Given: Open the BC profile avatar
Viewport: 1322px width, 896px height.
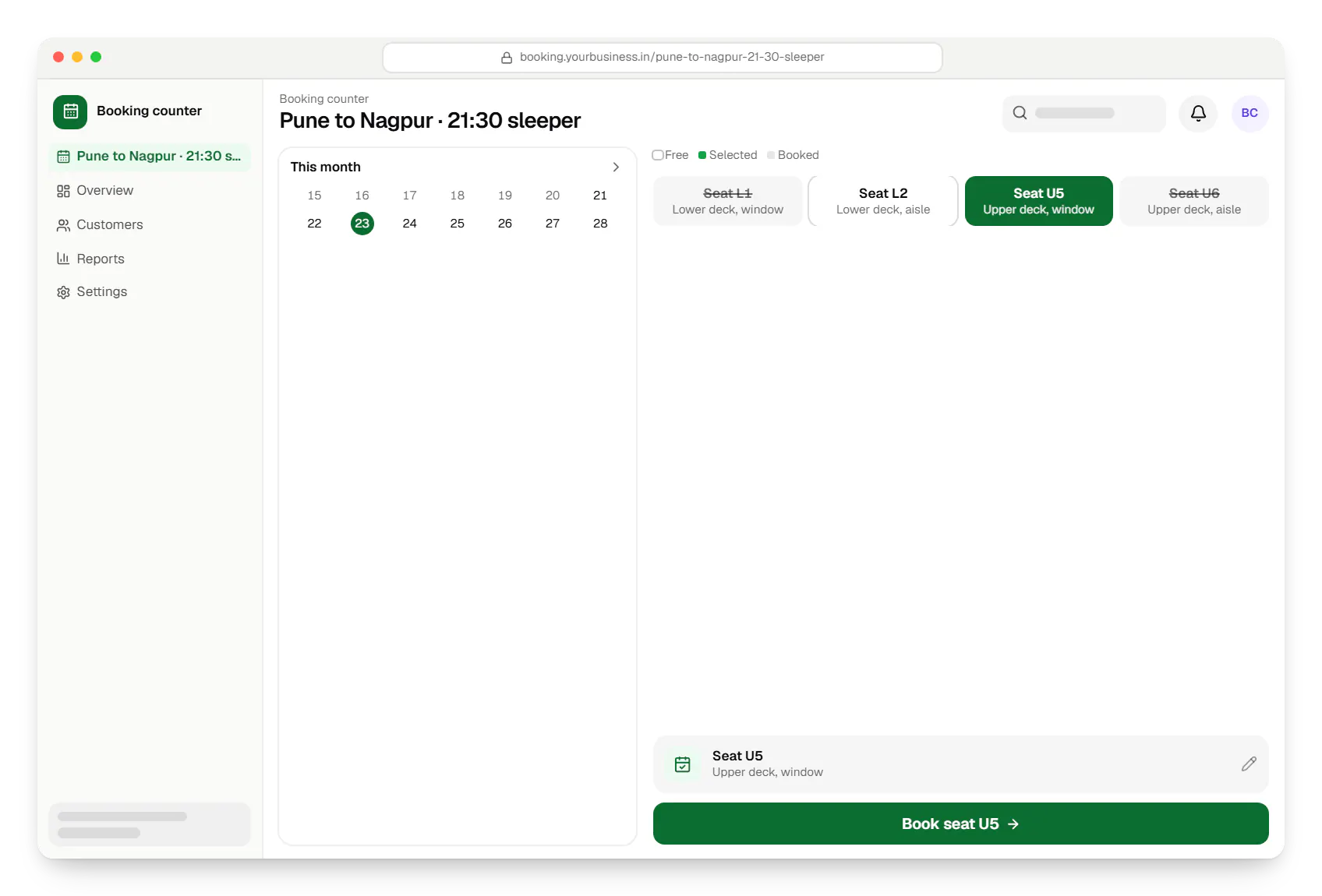Looking at the screenshot, I should (1250, 113).
